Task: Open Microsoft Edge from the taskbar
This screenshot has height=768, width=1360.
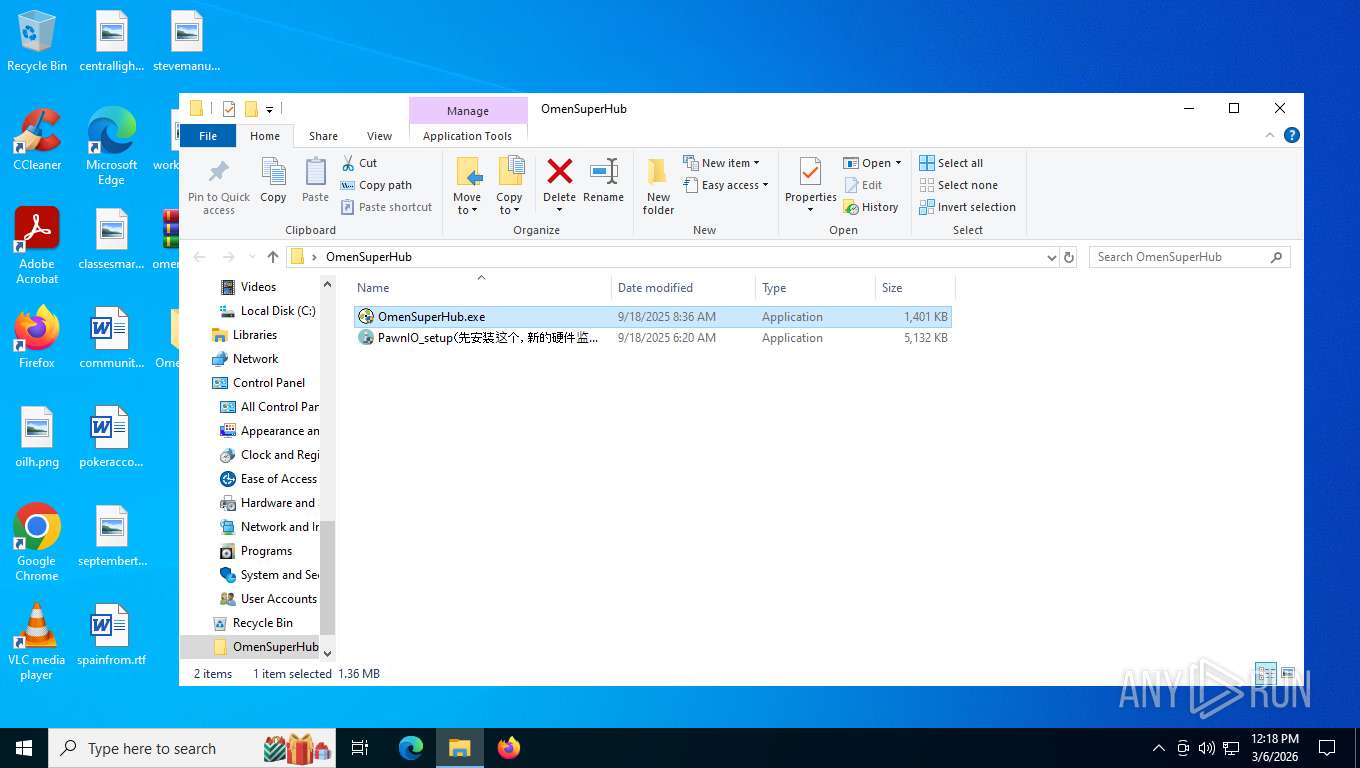Action: coord(411,747)
